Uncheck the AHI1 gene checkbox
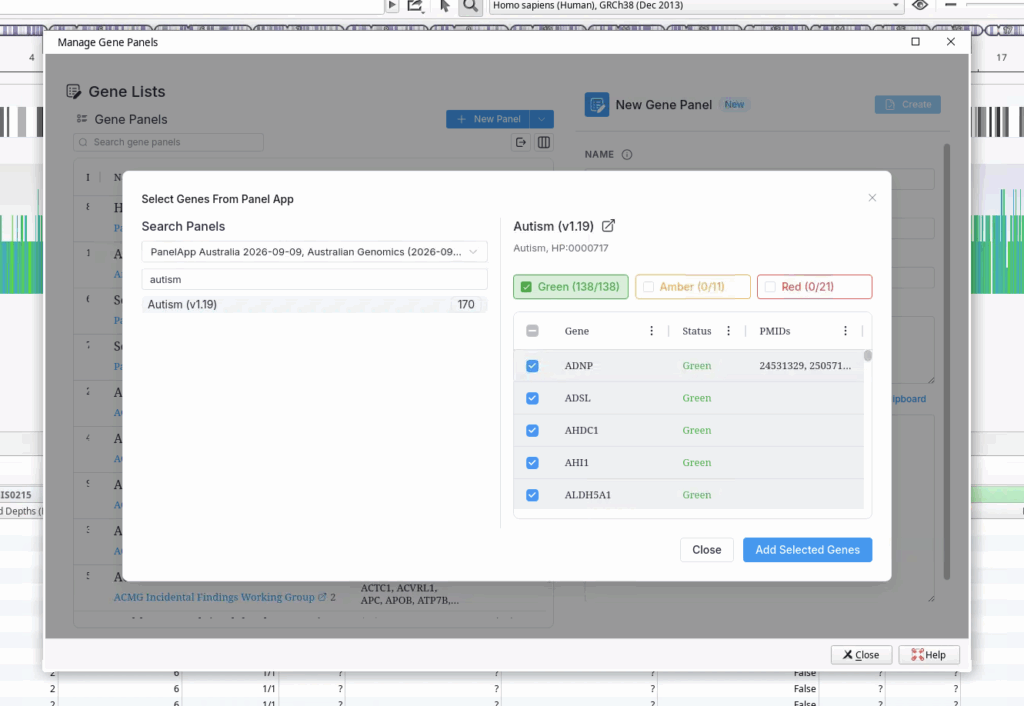 (x=532, y=463)
